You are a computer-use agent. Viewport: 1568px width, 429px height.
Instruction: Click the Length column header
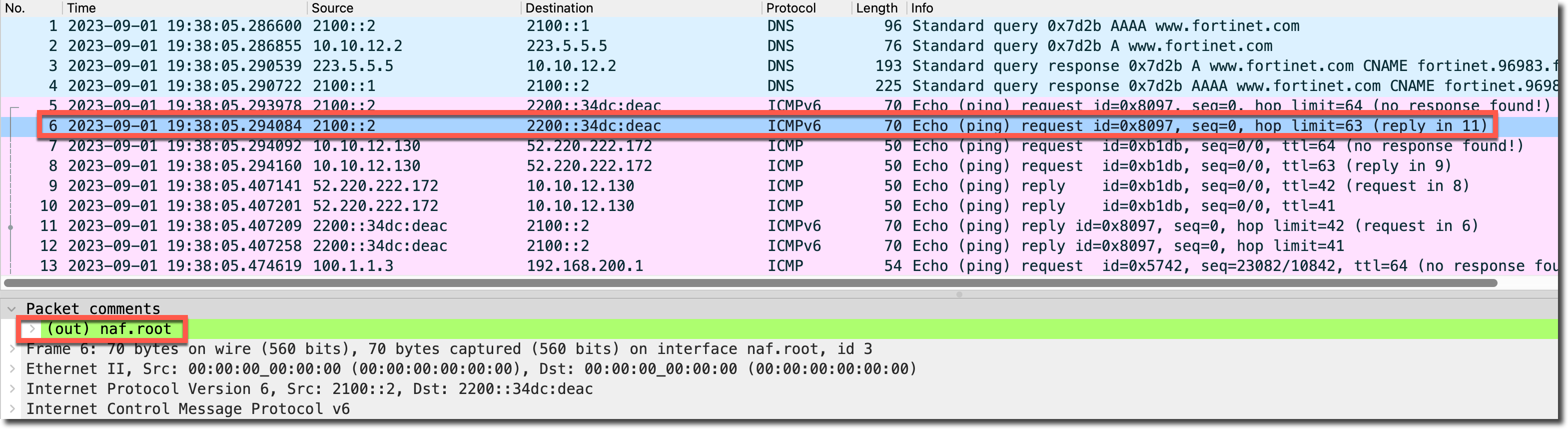[x=876, y=8]
